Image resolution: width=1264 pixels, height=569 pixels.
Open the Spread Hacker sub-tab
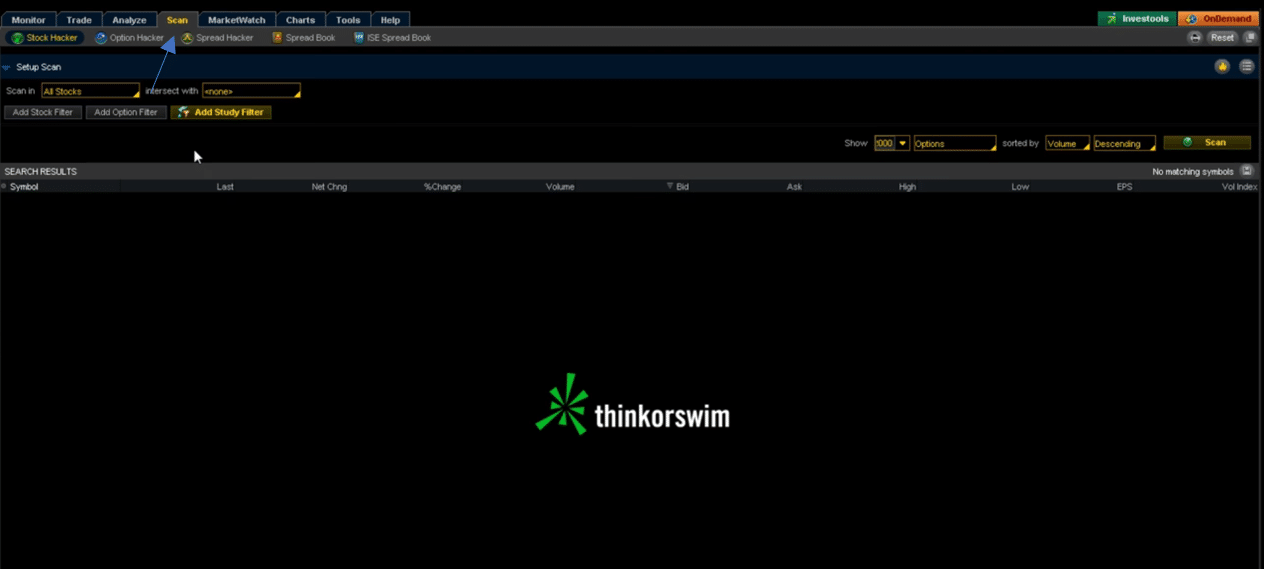coord(217,38)
